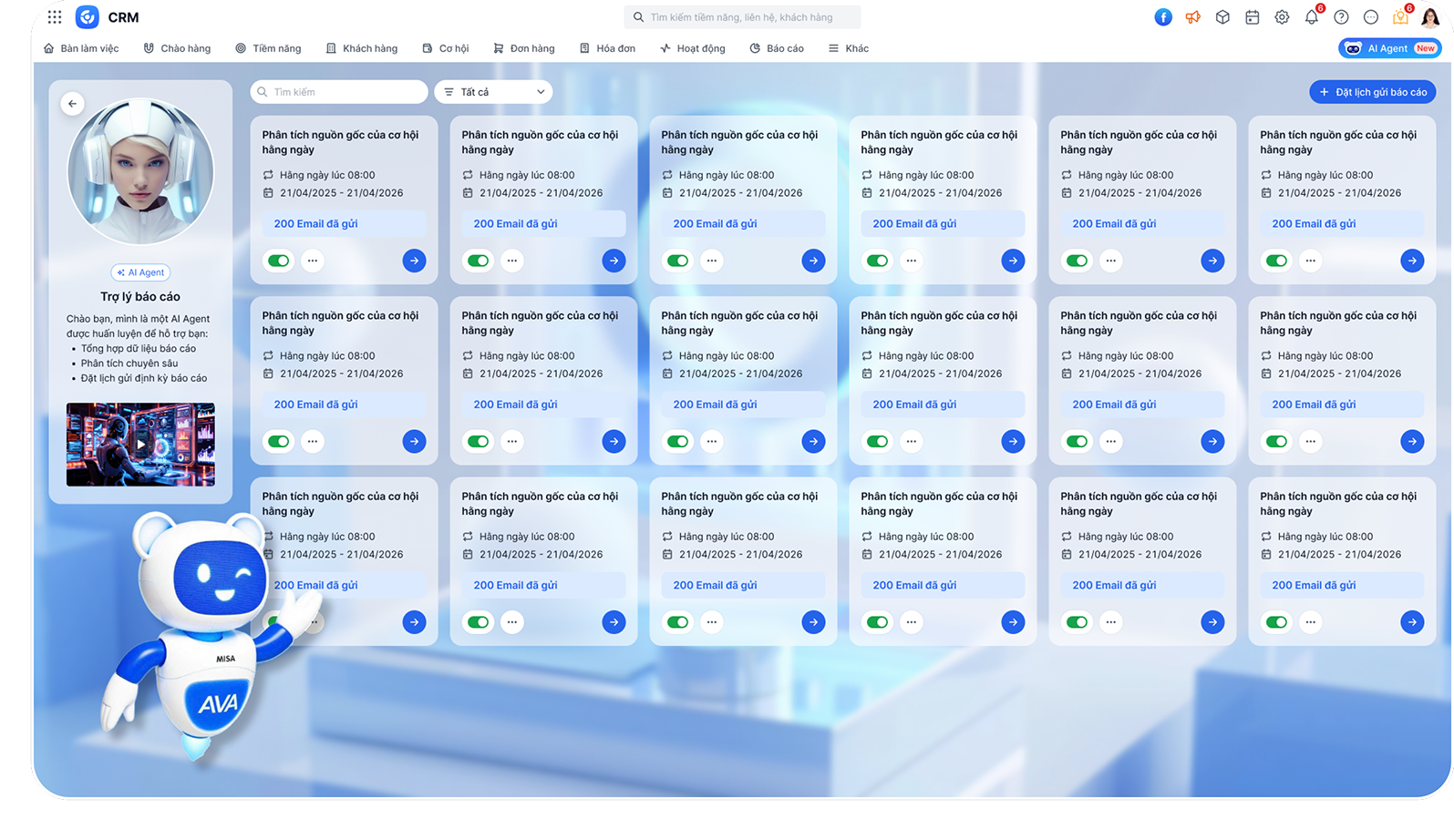Click the Facebook icon in the header
The width and height of the screenshot is (1454, 840).
click(x=1163, y=17)
